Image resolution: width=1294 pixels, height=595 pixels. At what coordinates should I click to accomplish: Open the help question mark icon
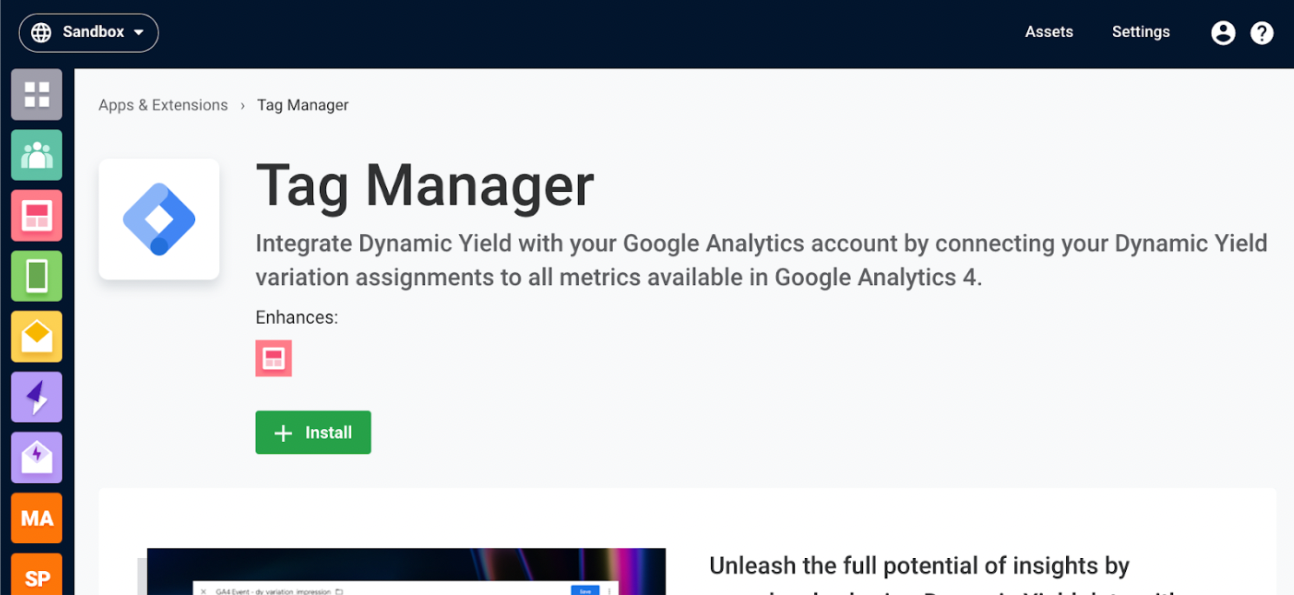click(x=1262, y=32)
